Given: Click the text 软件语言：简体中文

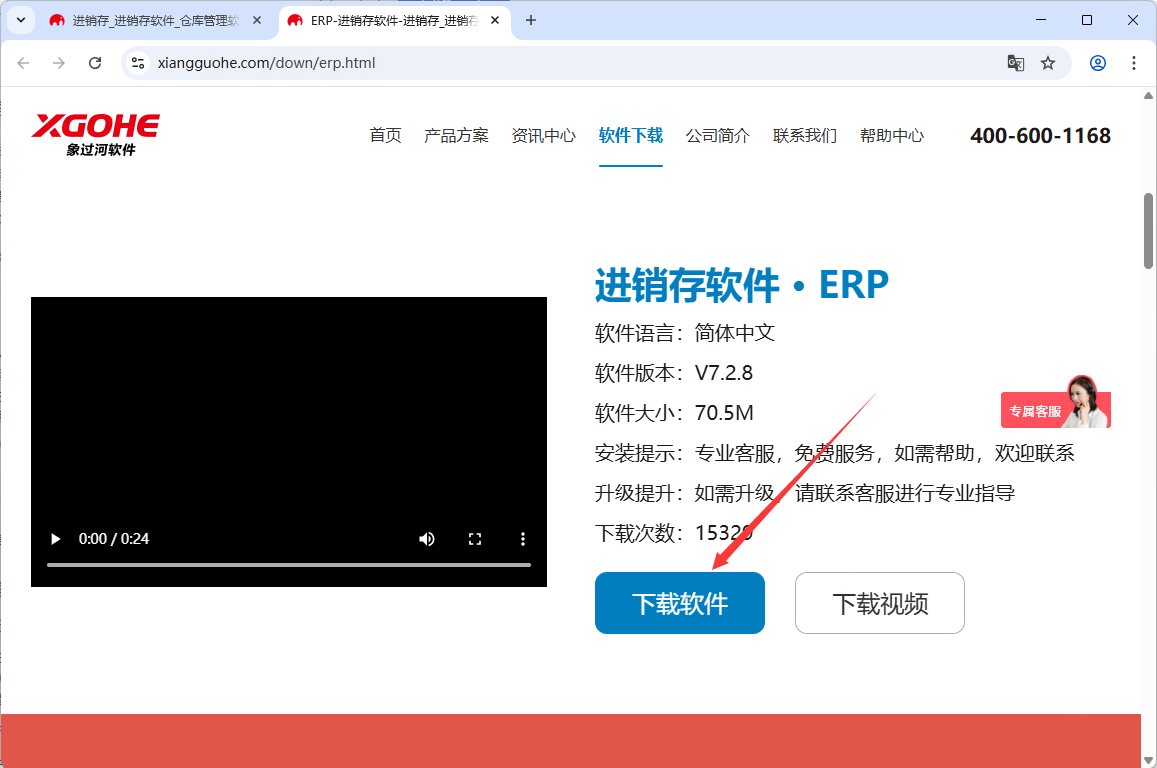Looking at the screenshot, I should click(685, 333).
